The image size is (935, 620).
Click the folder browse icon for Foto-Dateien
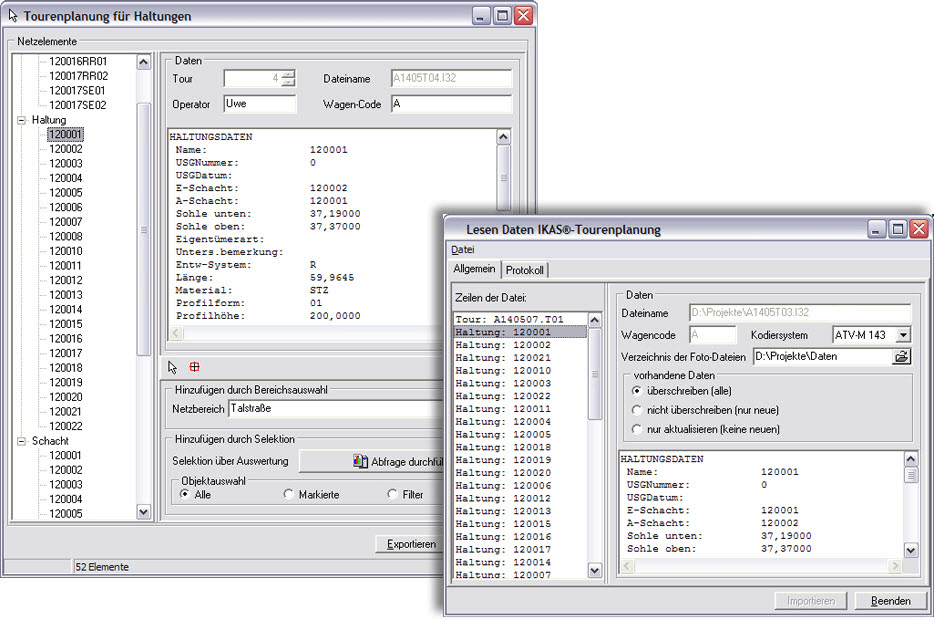click(901, 356)
